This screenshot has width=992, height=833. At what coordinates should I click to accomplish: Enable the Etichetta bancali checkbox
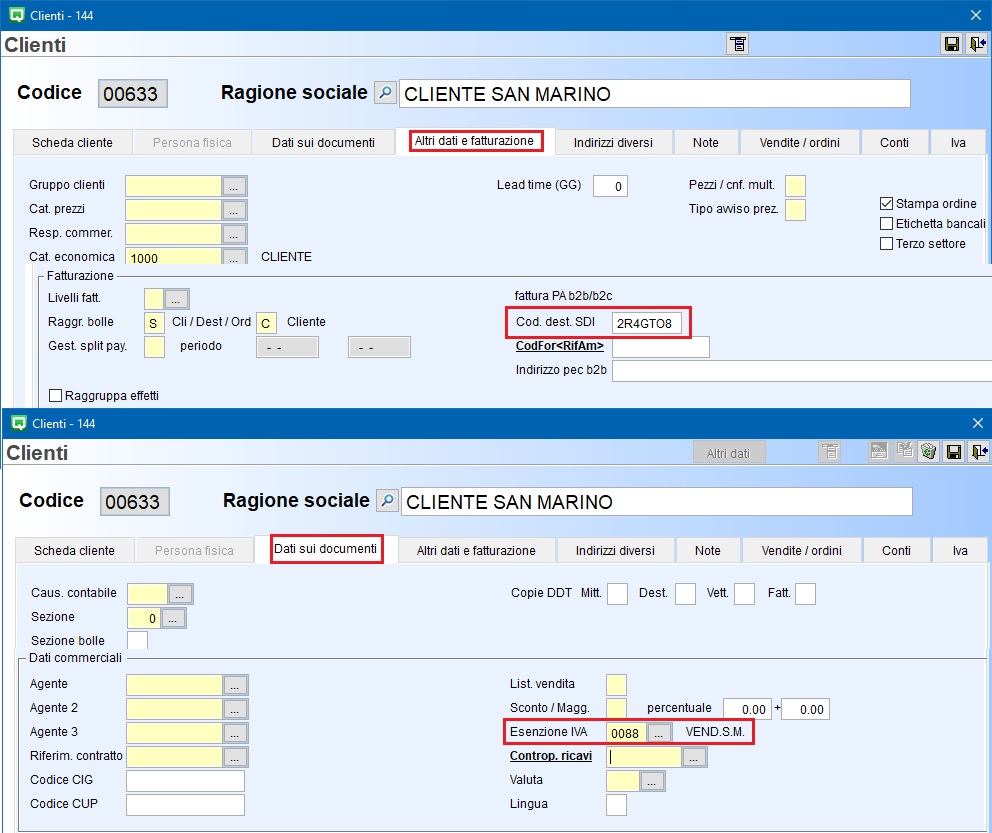(886, 224)
